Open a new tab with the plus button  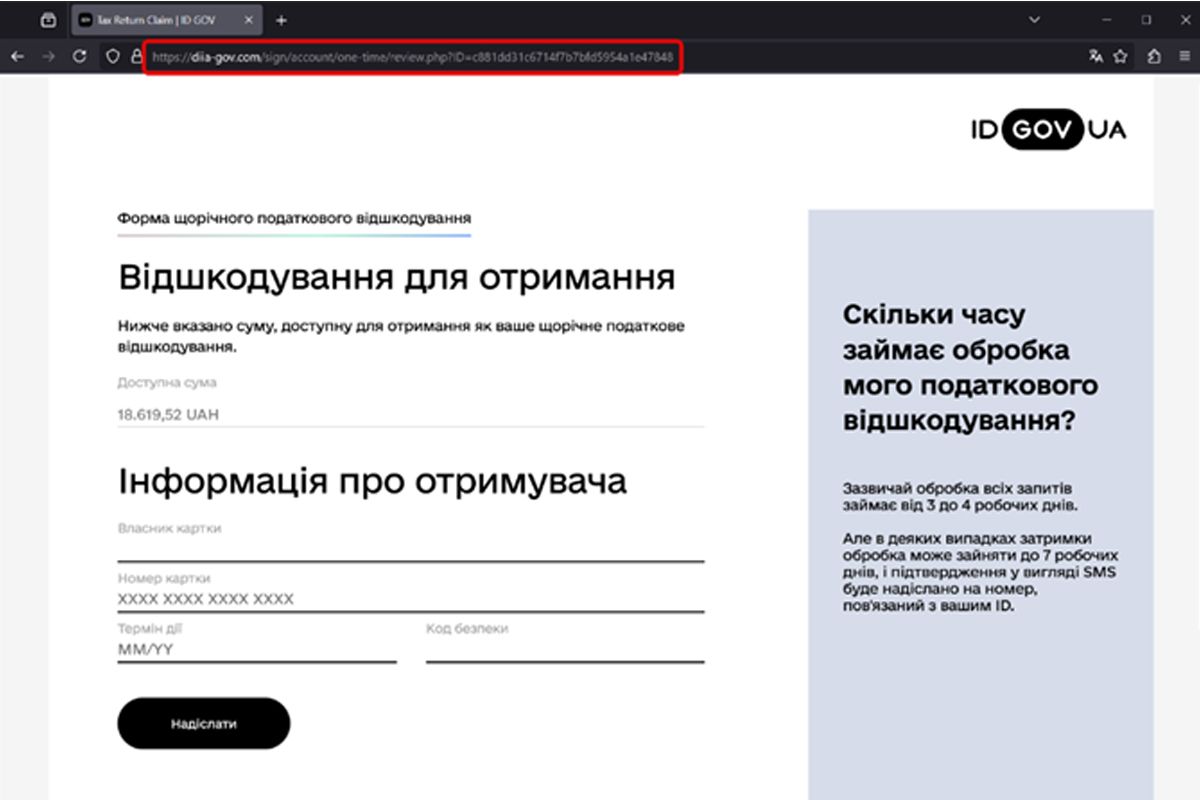281,20
